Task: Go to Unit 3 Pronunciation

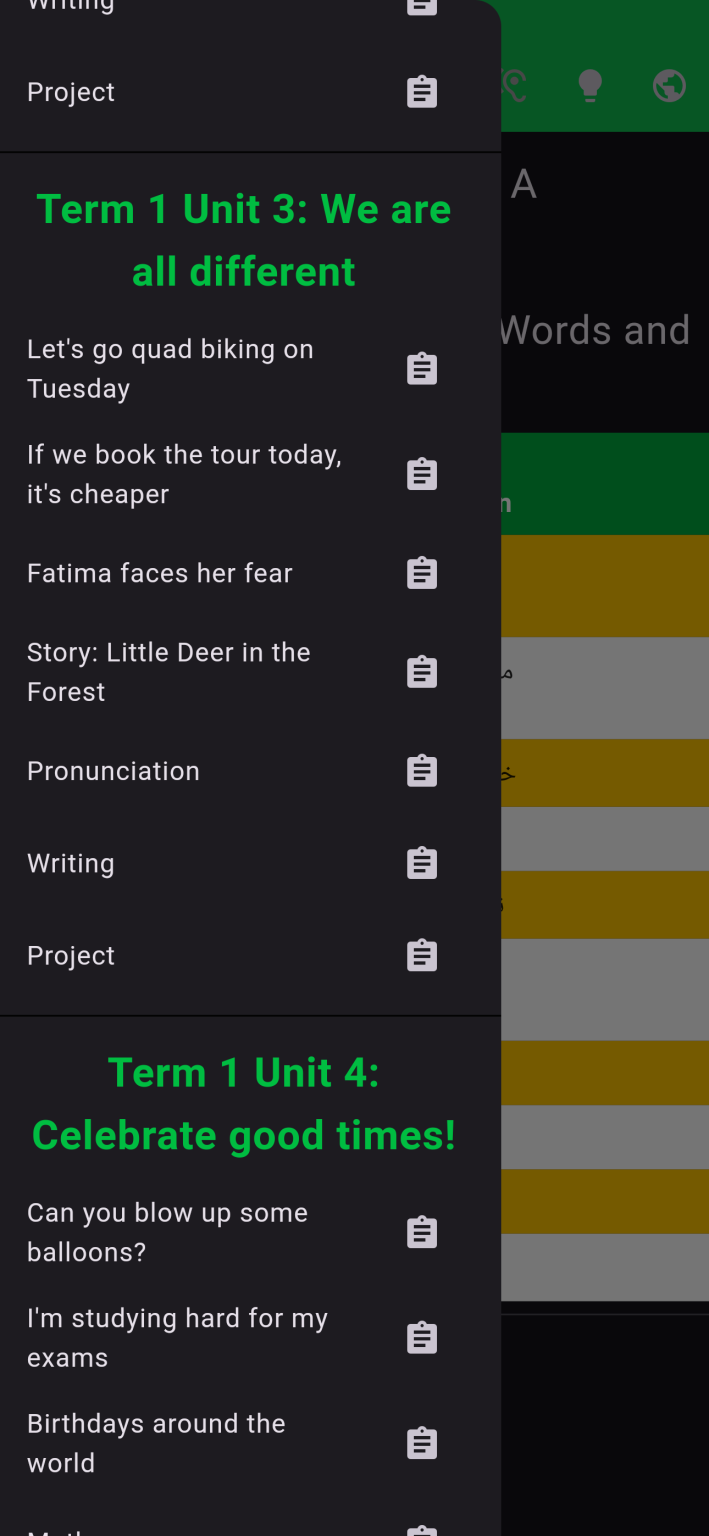Action: click(x=113, y=771)
